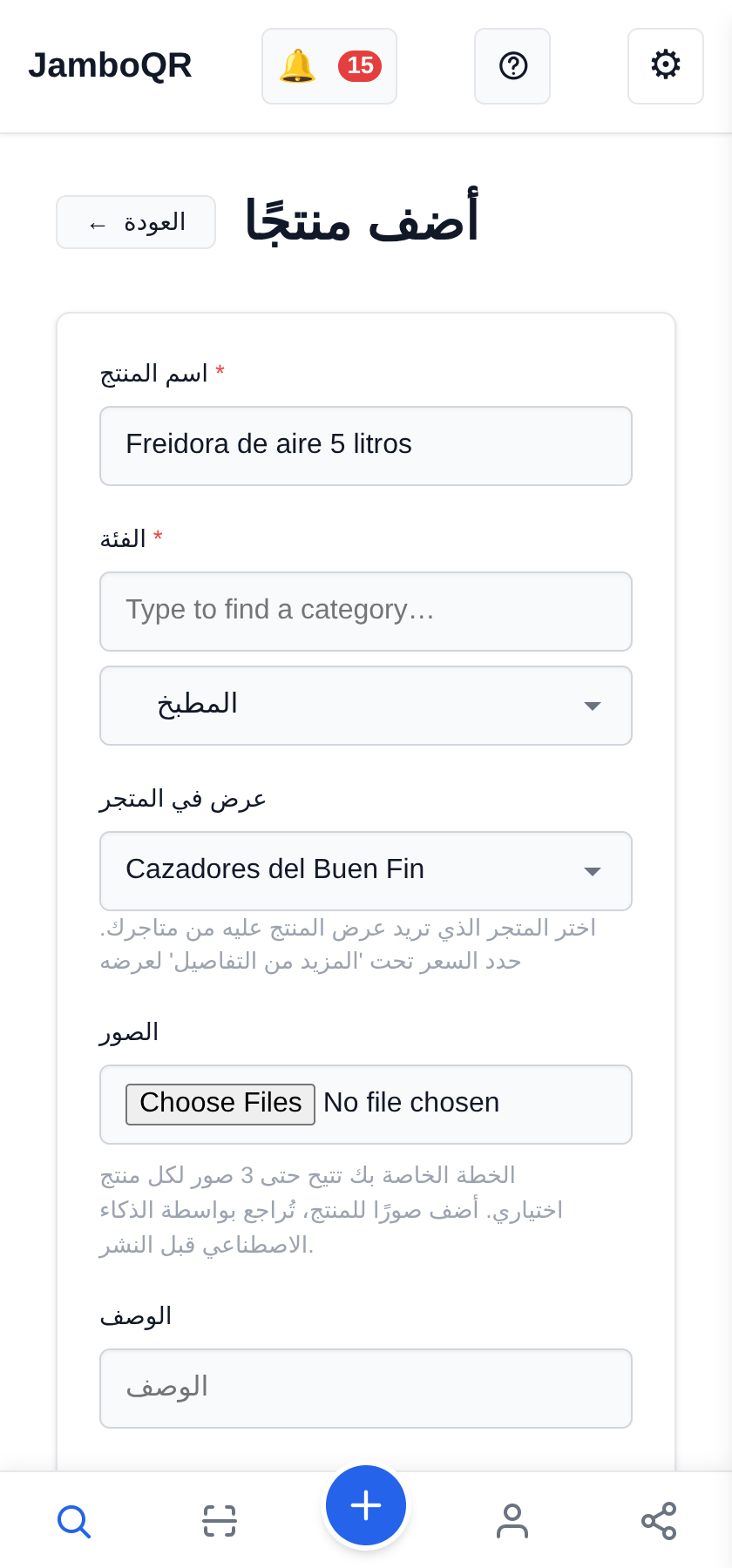Tap the blue plus add button

pyautogui.click(x=366, y=1505)
